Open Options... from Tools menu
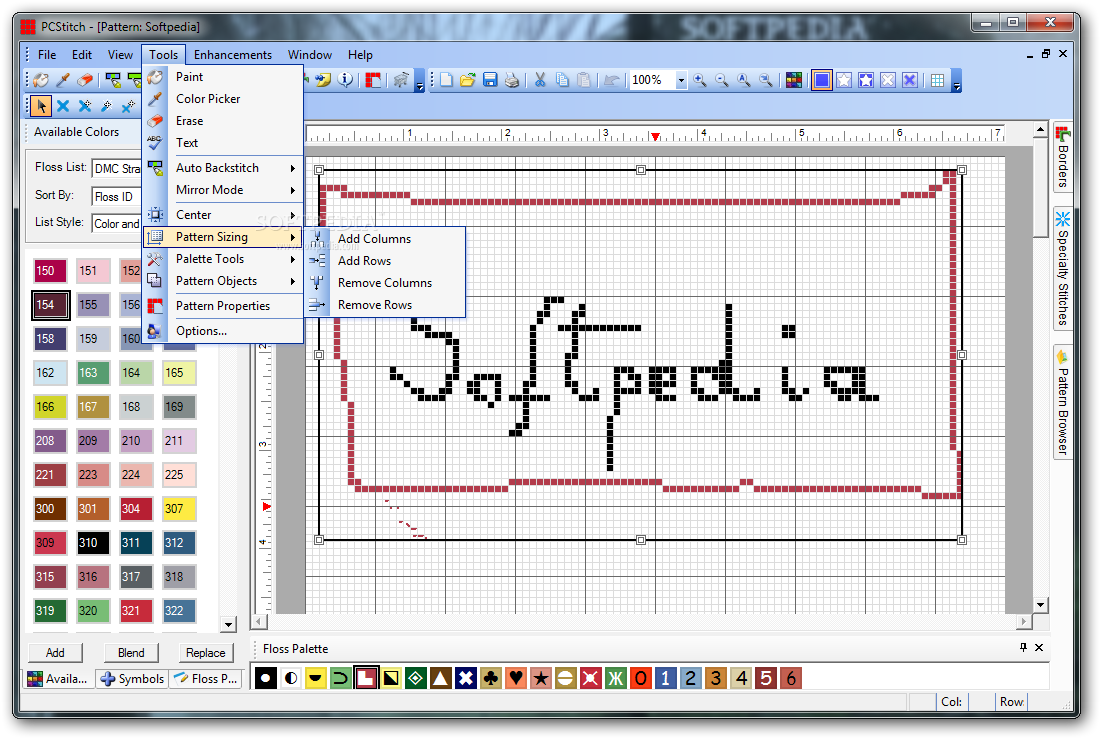 tap(223, 331)
